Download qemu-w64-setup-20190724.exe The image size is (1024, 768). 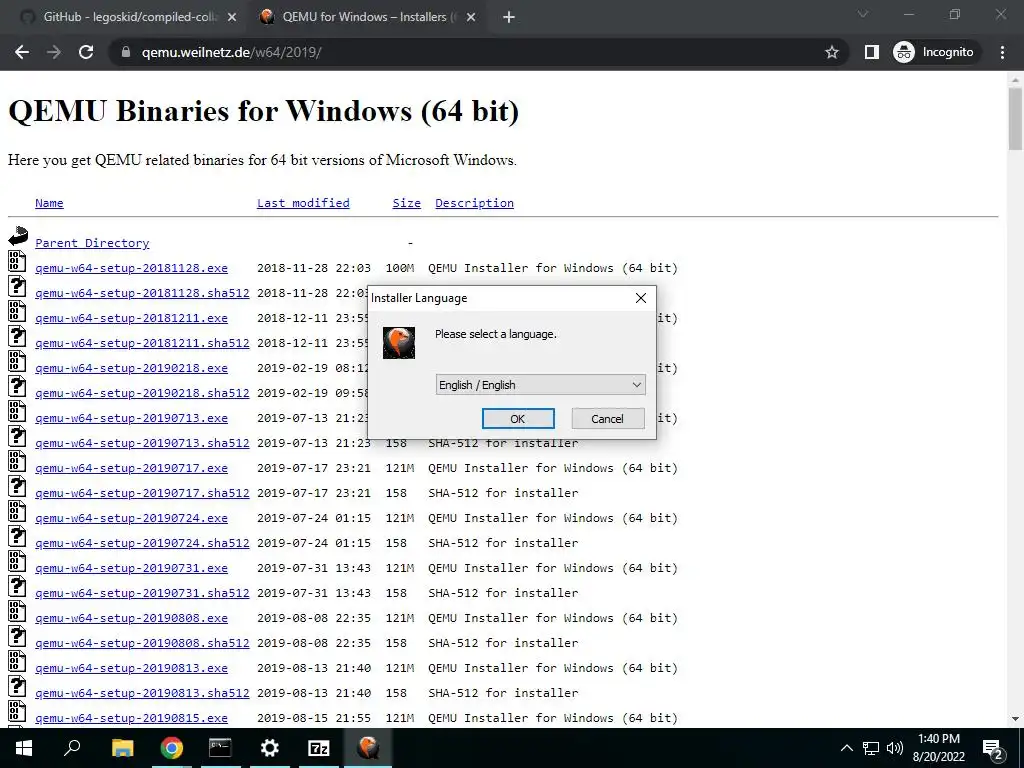131,518
